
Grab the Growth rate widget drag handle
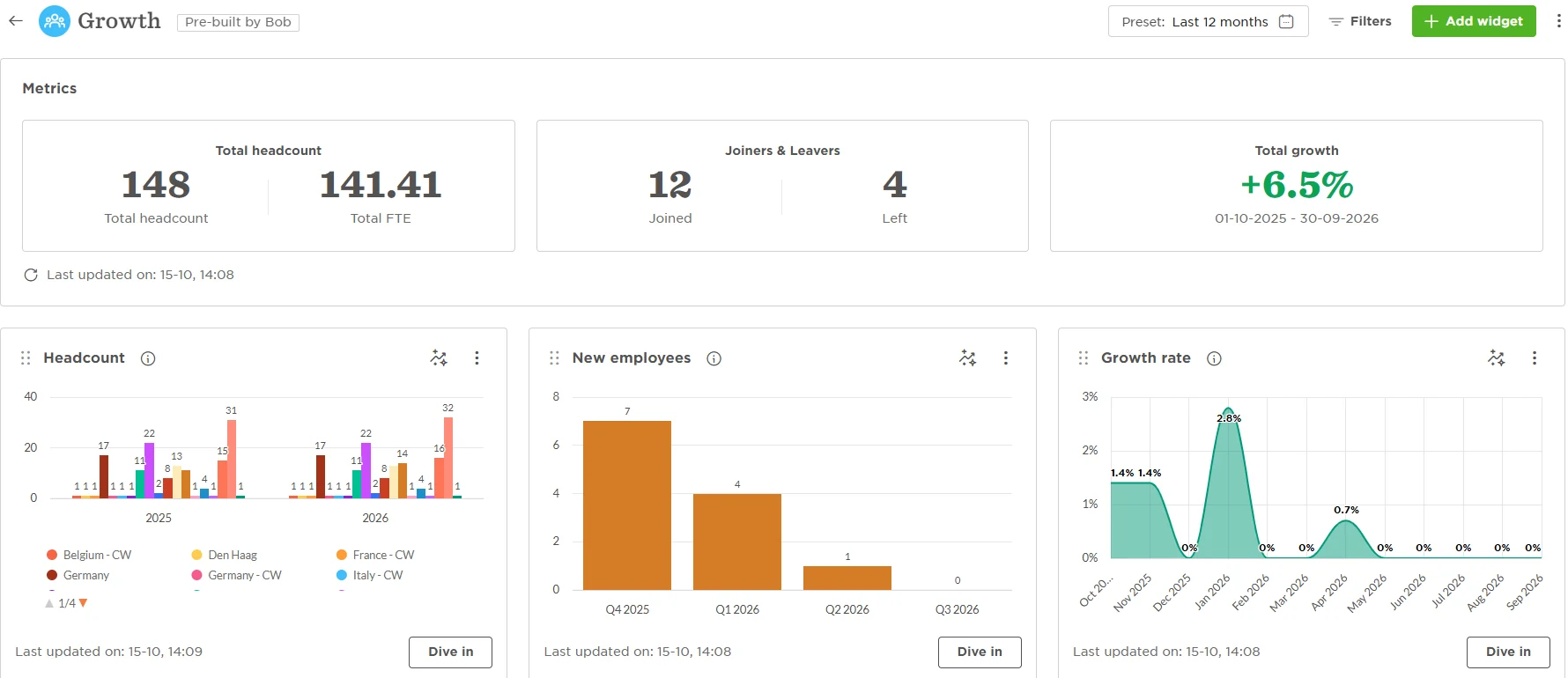coord(1084,357)
